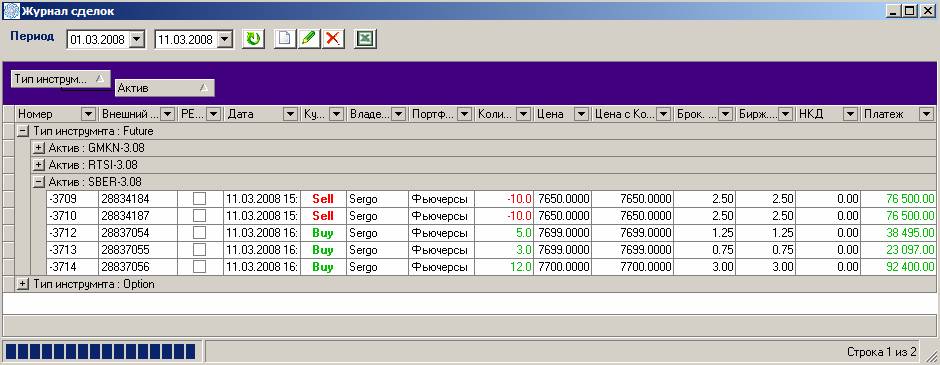Viewport: 940px width, 365px height.
Task: Click the Buy cell in row -3714
Action: (323, 267)
